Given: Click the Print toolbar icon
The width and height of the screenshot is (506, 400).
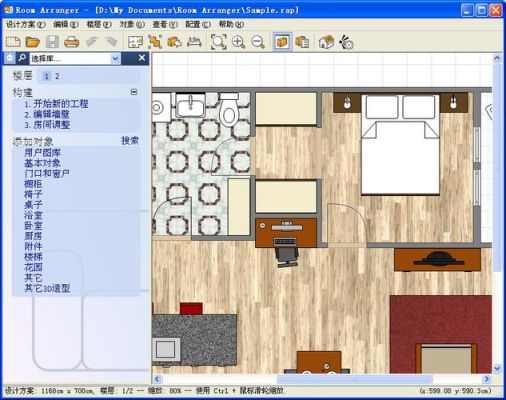Looking at the screenshot, I should coord(71,42).
